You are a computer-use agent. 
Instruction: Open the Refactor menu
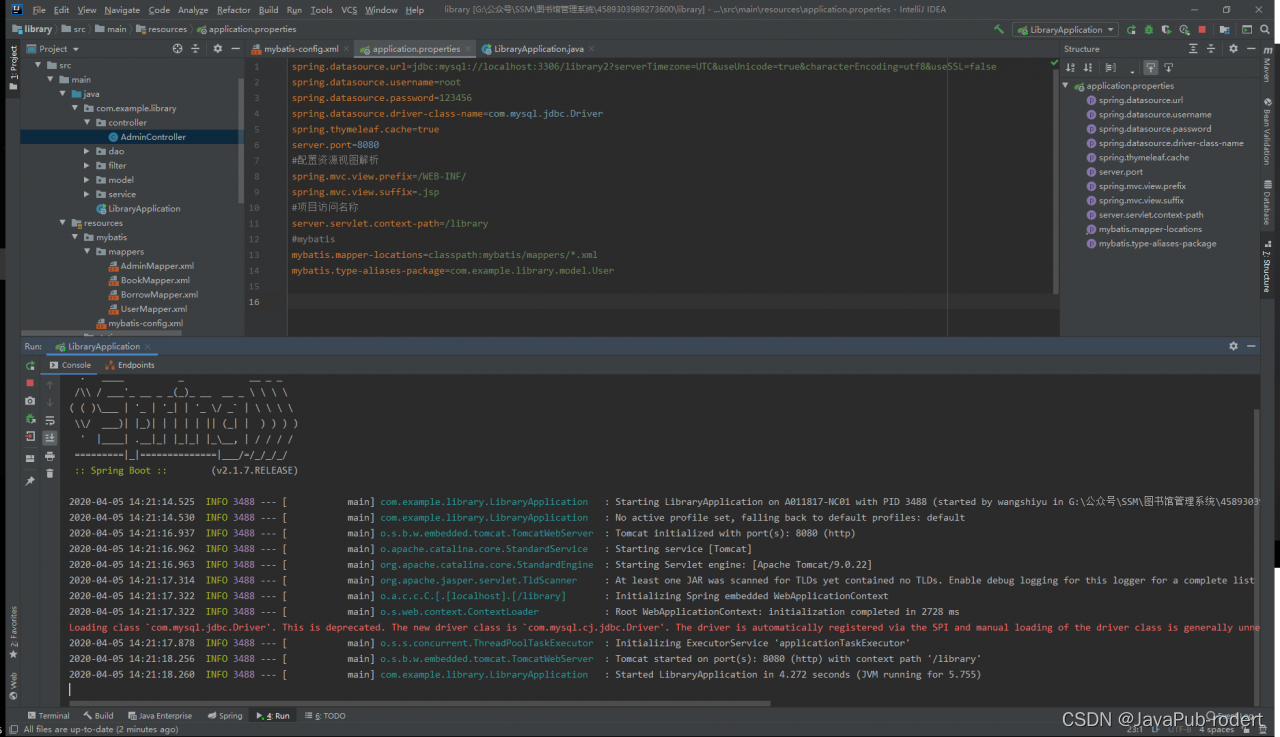tap(233, 10)
